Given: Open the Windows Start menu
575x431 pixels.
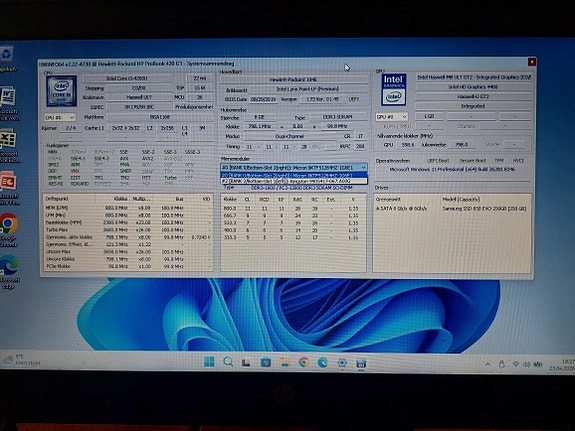Looking at the screenshot, I should coord(209,362).
